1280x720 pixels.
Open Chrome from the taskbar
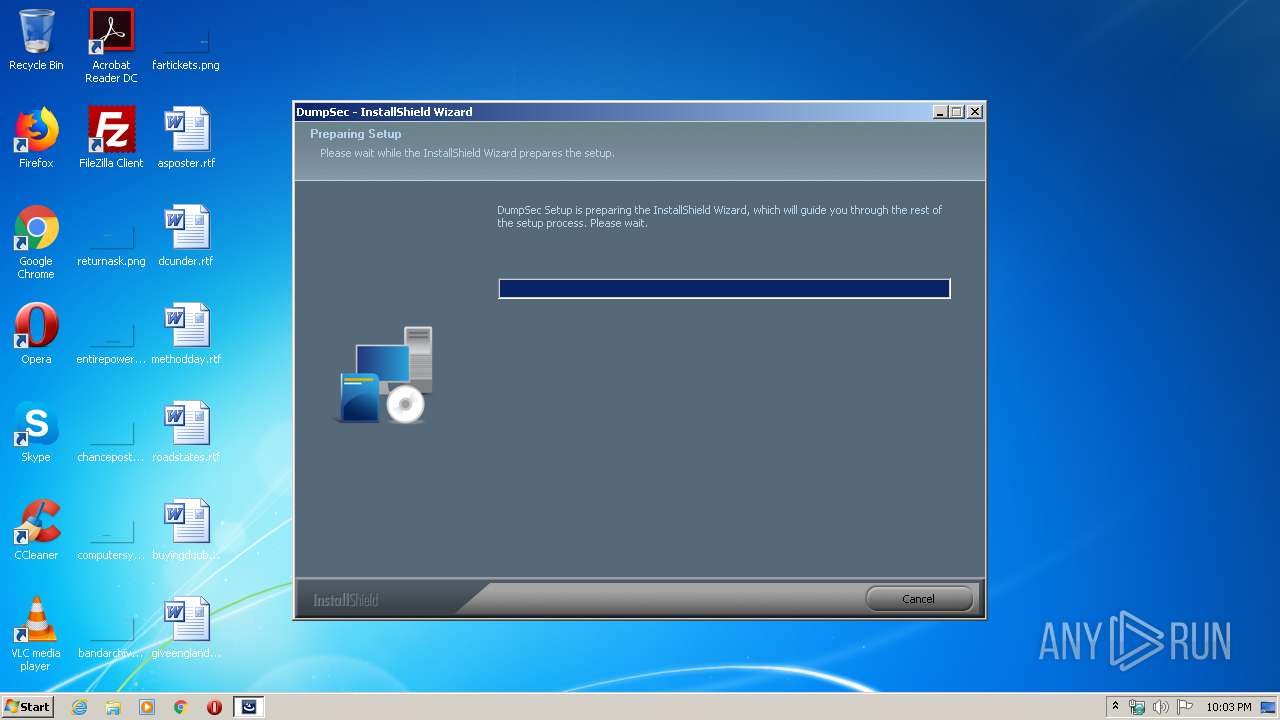[x=181, y=707]
